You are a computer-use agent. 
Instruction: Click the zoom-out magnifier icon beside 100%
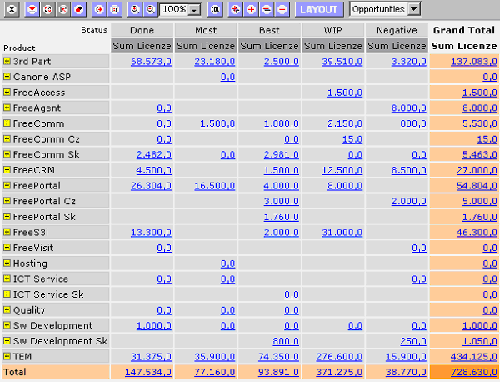coord(150,9)
